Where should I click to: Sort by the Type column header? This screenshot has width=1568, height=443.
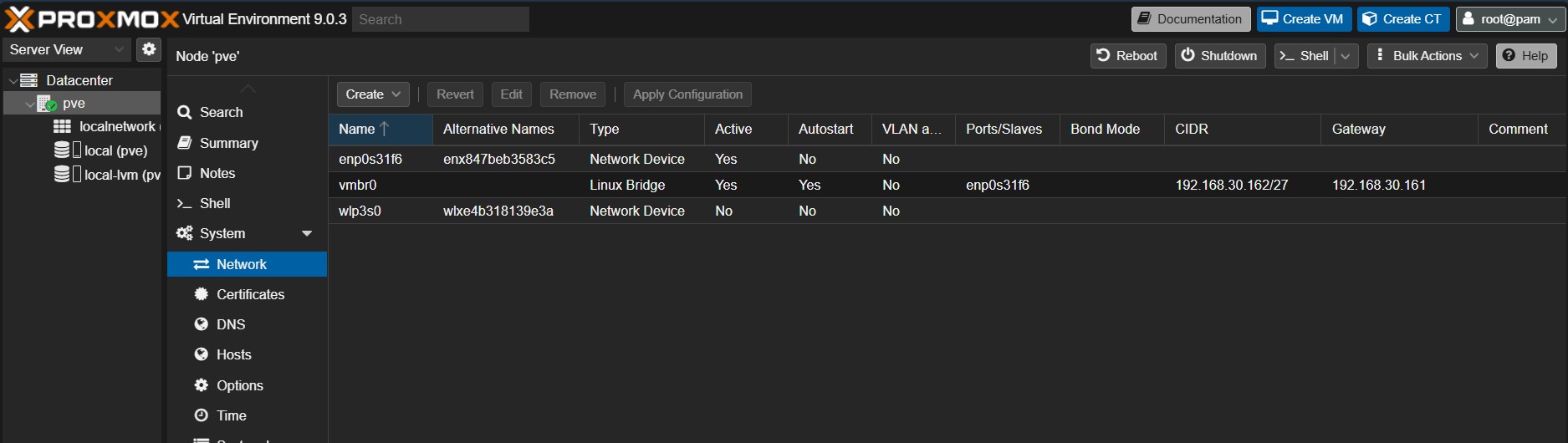(x=641, y=130)
